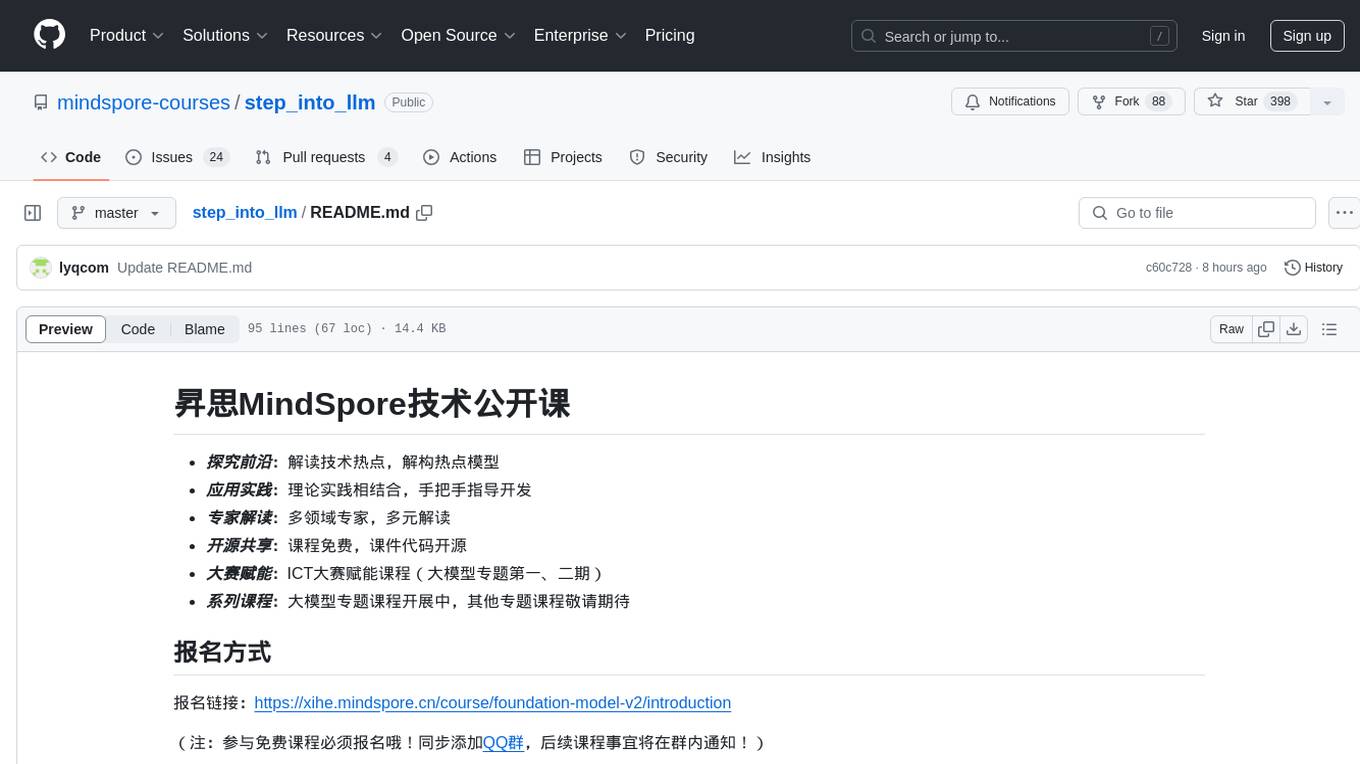Copy the README.md file path

(424, 213)
